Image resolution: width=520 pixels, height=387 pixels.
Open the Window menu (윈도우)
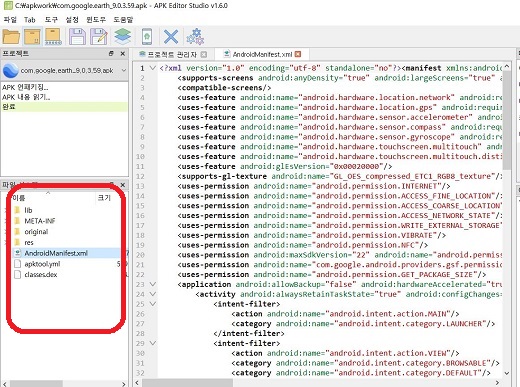(96, 20)
